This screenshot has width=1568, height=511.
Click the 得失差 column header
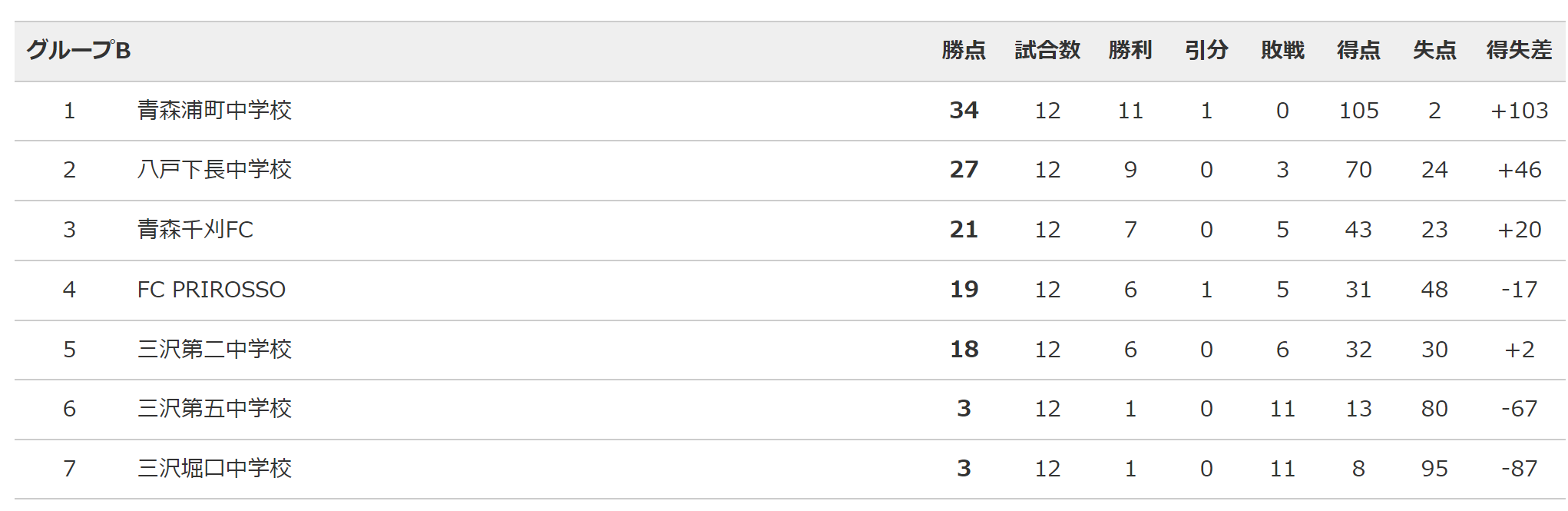1519,51
